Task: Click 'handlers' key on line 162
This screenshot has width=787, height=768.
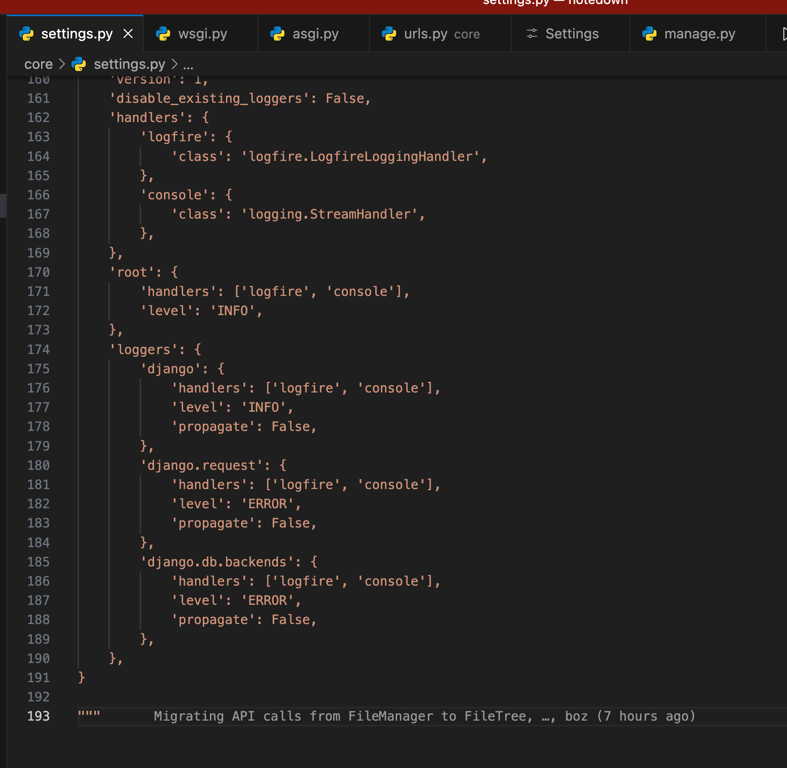Action: 147,117
